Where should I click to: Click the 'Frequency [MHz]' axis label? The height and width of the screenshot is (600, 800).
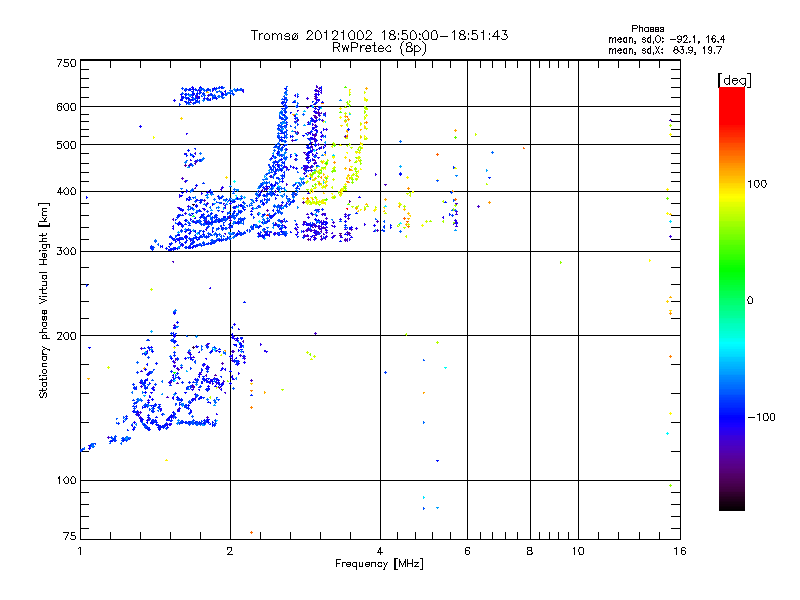pyautogui.click(x=379, y=564)
